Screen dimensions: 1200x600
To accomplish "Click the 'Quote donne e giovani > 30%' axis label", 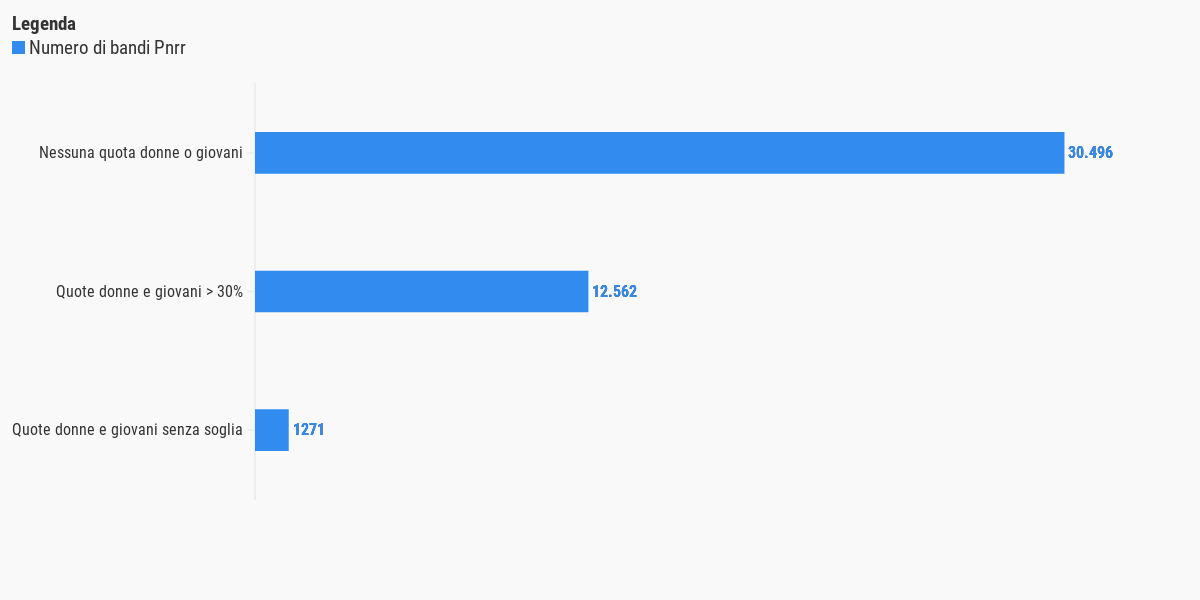I will [149, 292].
